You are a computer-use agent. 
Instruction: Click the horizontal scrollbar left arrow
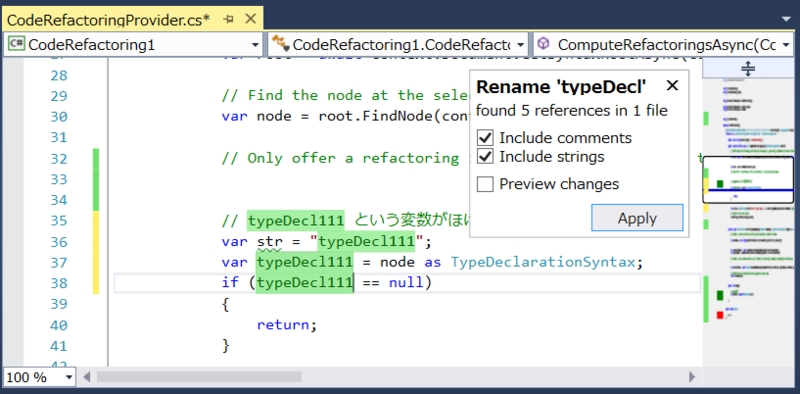(x=87, y=377)
